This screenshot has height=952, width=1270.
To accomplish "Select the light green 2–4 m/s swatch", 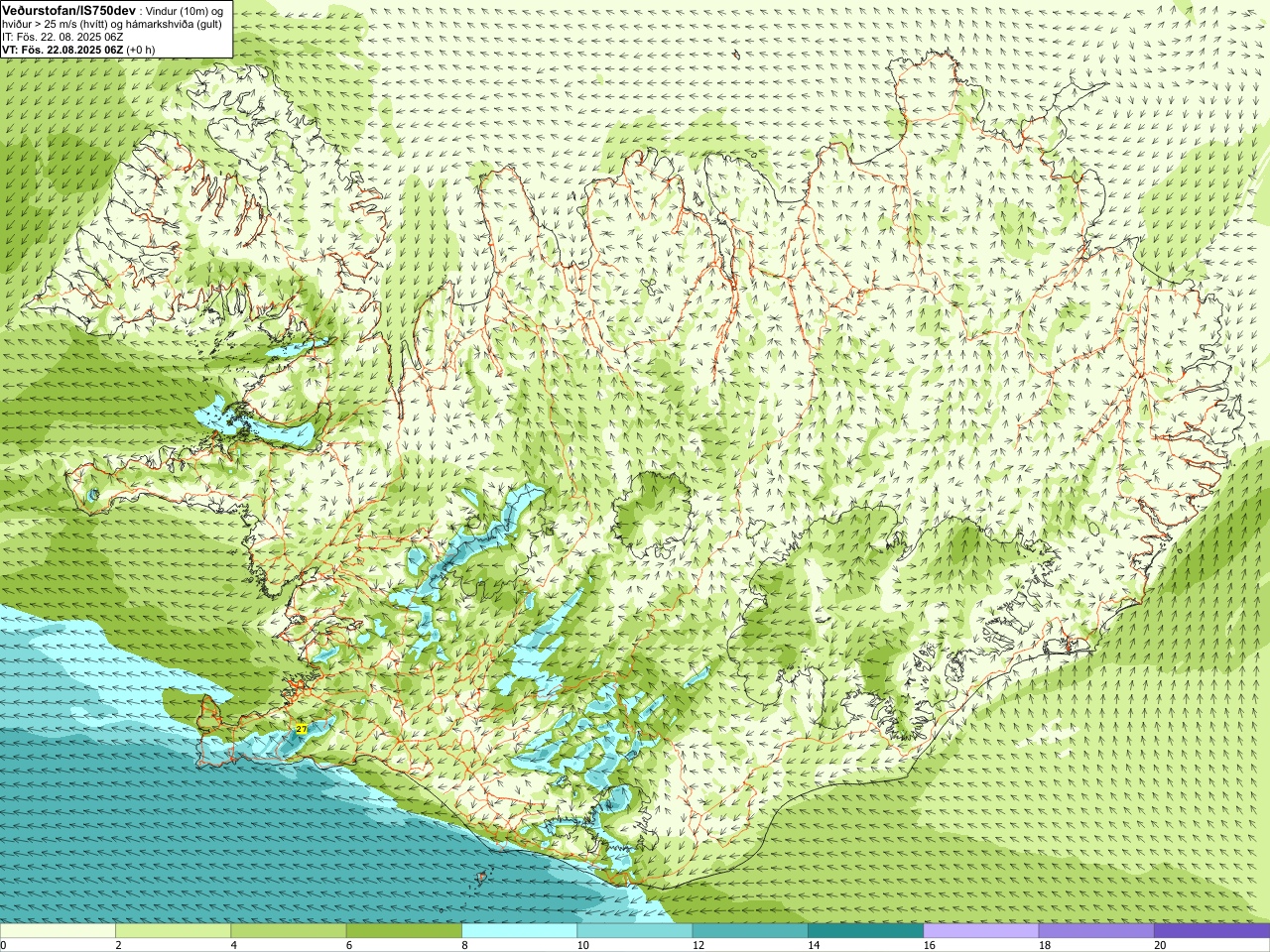I will click(173, 930).
